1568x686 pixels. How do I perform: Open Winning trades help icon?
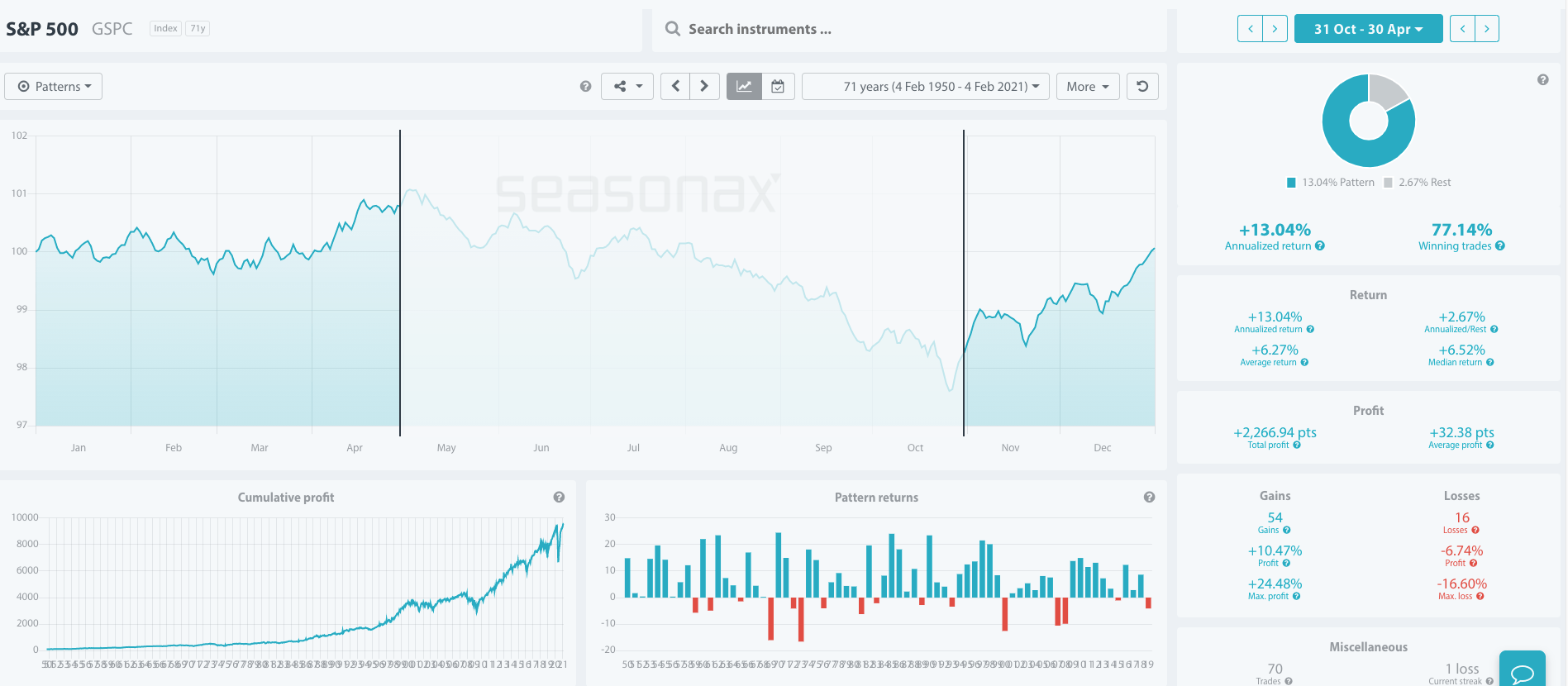coord(1500,246)
